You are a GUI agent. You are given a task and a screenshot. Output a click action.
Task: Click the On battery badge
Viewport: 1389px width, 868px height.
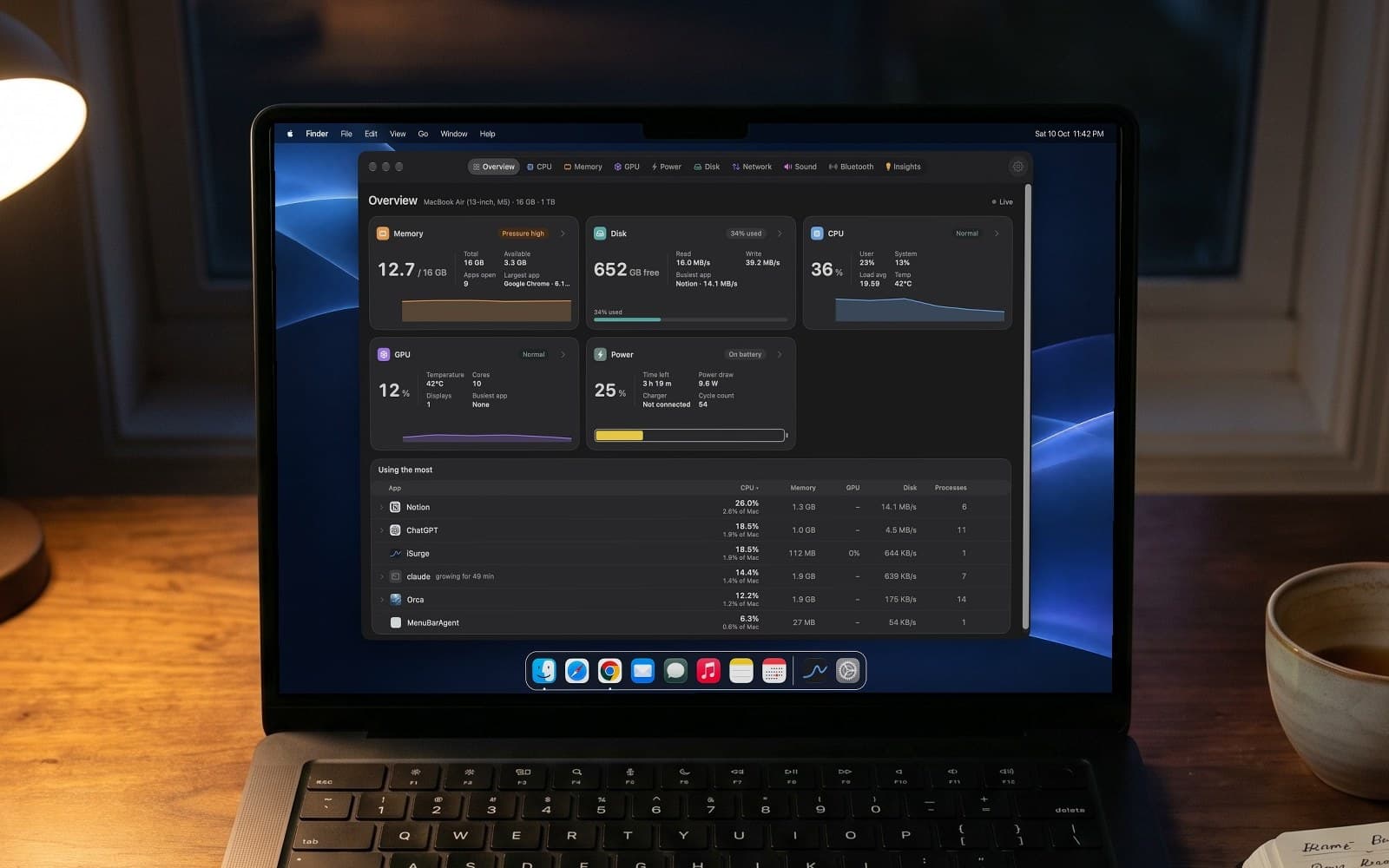(x=745, y=354)
